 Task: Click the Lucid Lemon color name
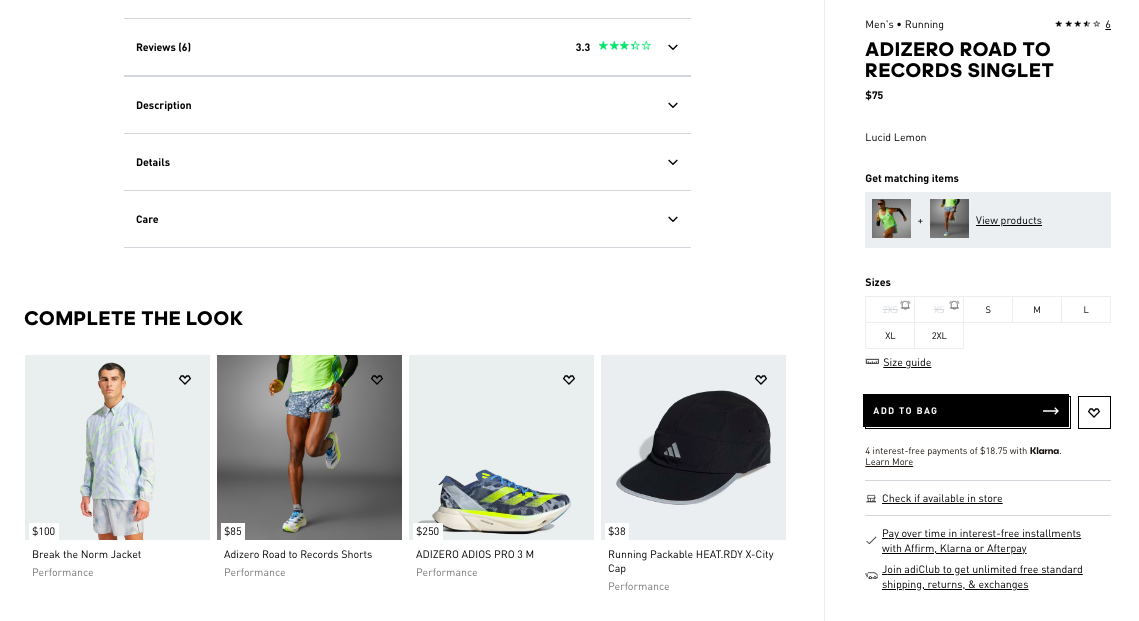pyautogui.click(x=896, y=137)
